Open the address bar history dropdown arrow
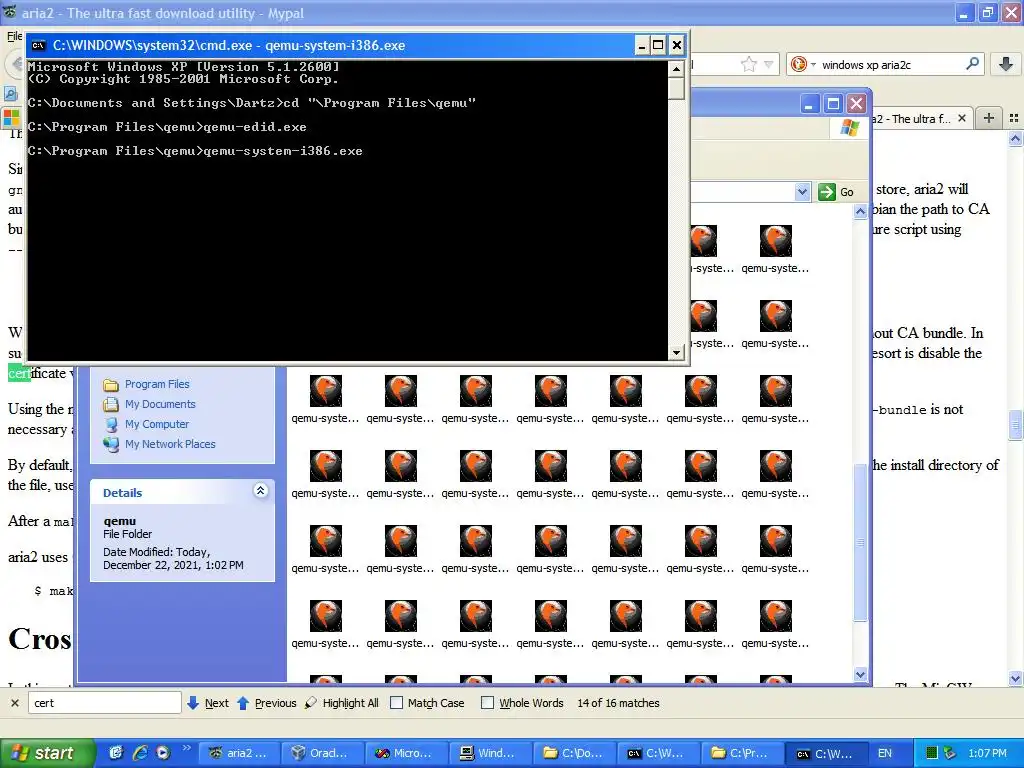1024x768 pixels. 769,64
